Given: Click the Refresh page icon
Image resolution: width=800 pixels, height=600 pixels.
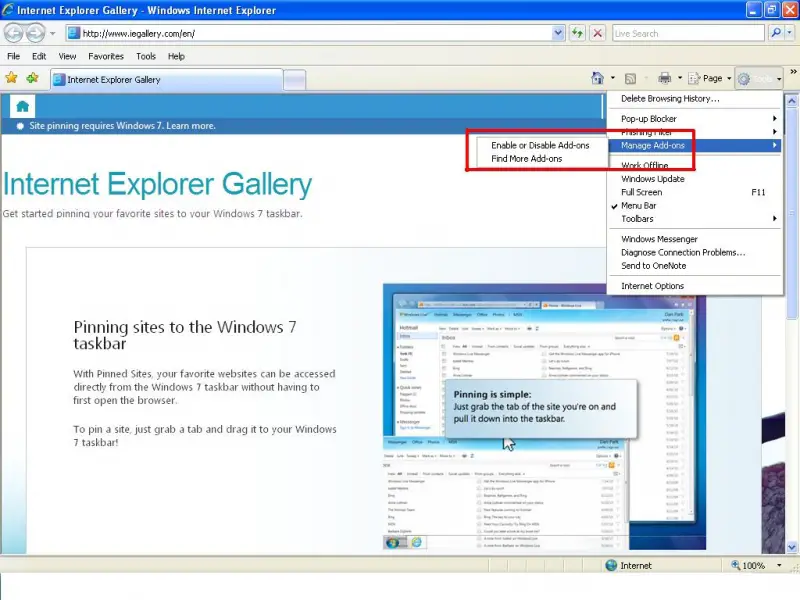Looking at the screenshot, I should coord(577,34).
